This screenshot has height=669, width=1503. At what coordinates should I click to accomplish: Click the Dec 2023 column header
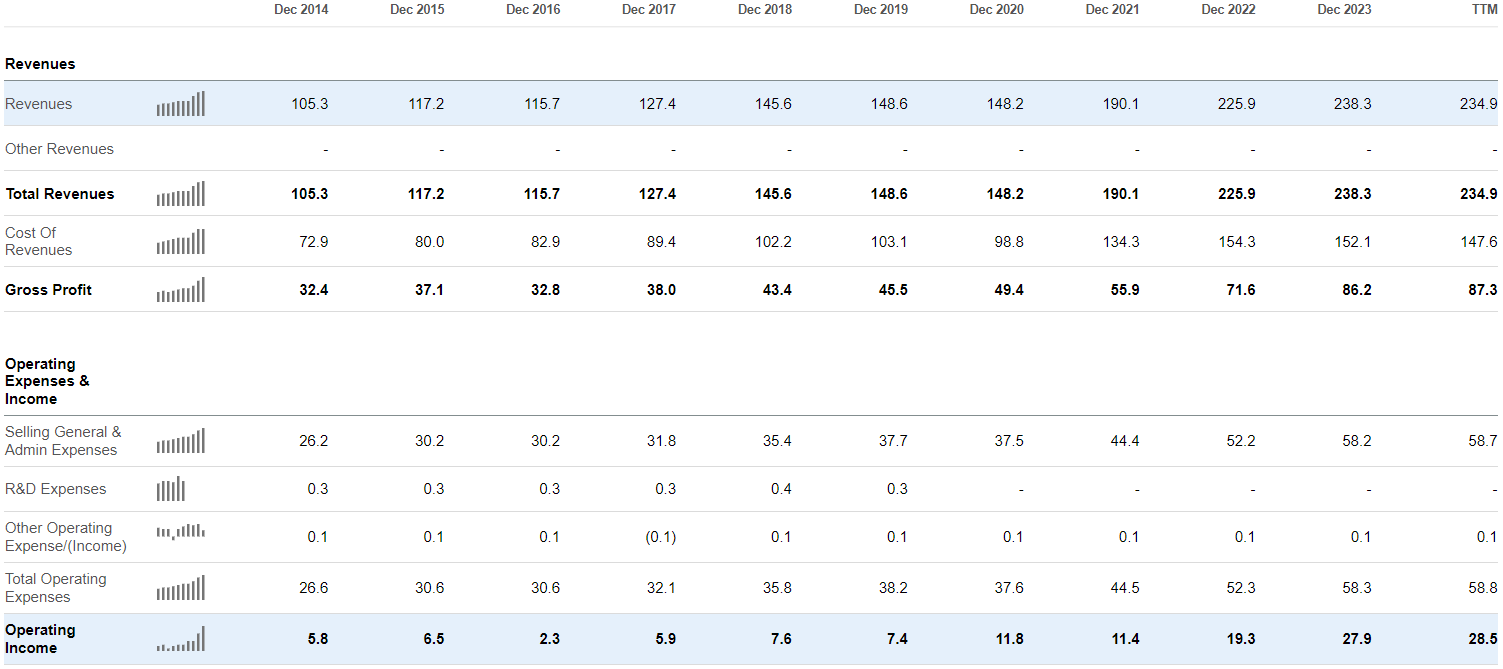point(1344,10)
